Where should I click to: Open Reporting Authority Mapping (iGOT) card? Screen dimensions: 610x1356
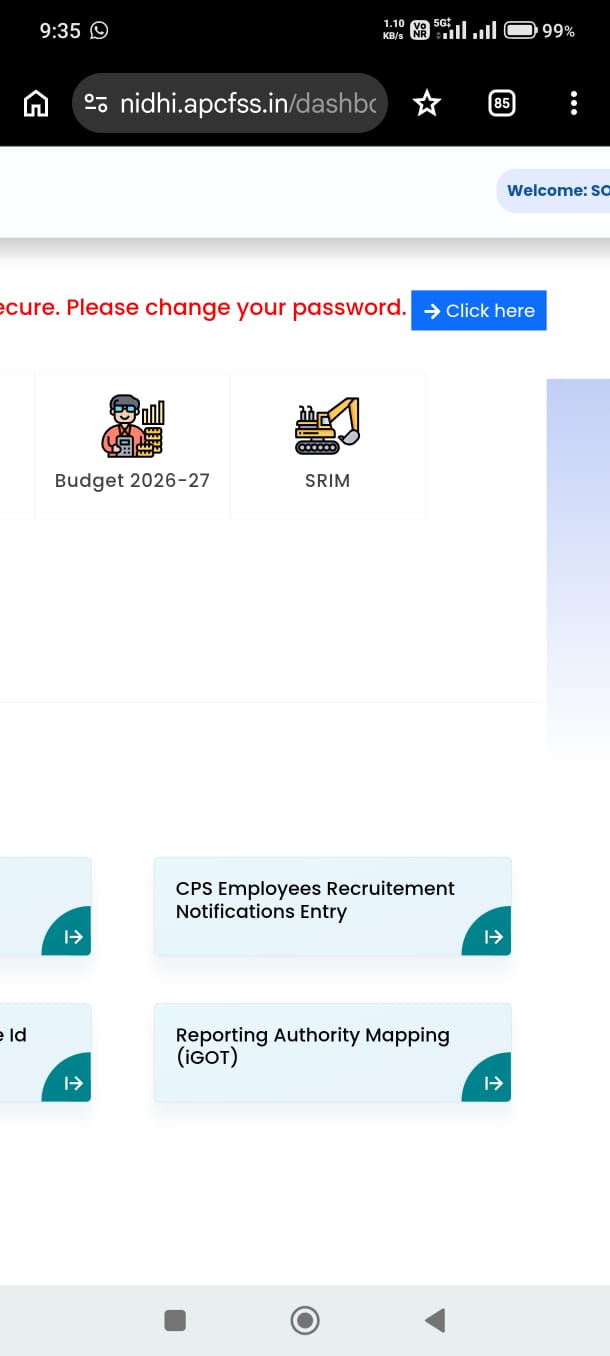coord(332,1052)
